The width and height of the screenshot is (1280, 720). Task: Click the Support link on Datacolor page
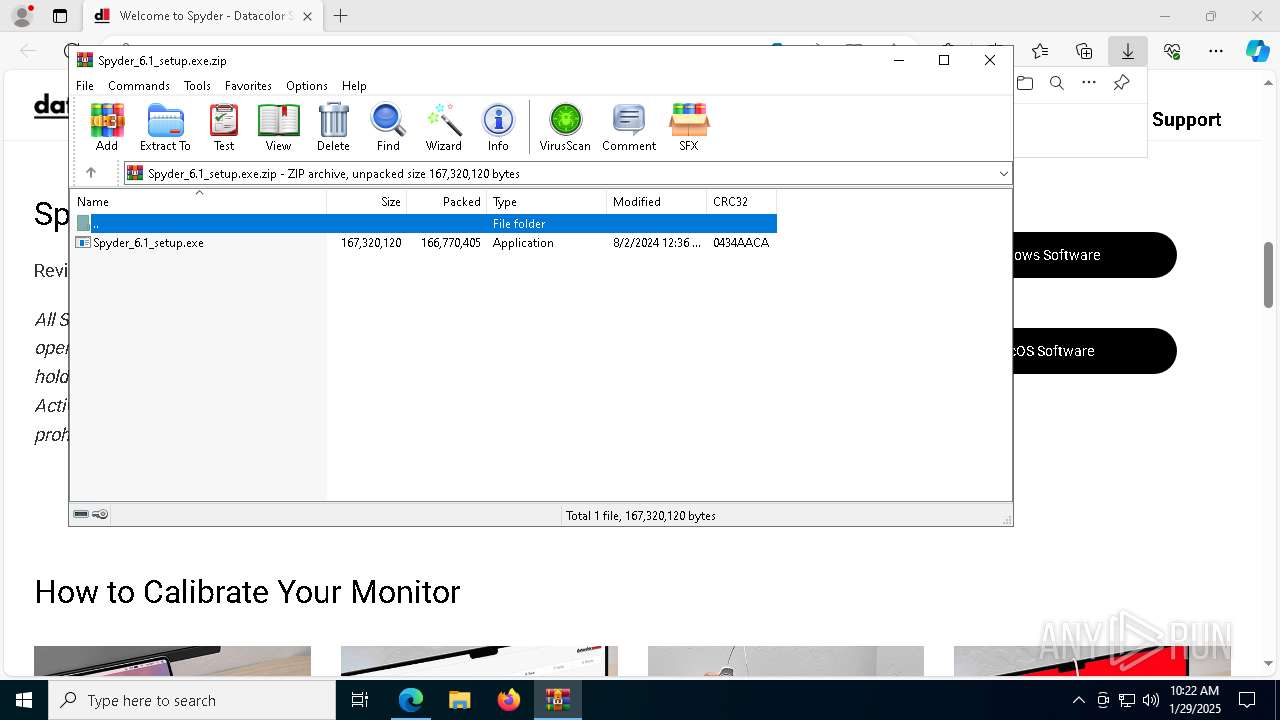point(1187,120)
